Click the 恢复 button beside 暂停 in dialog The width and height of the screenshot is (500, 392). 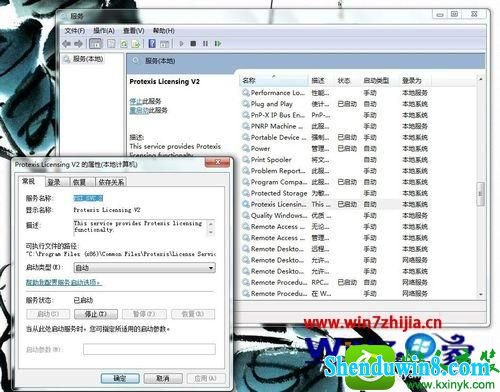tap(193, 314)
